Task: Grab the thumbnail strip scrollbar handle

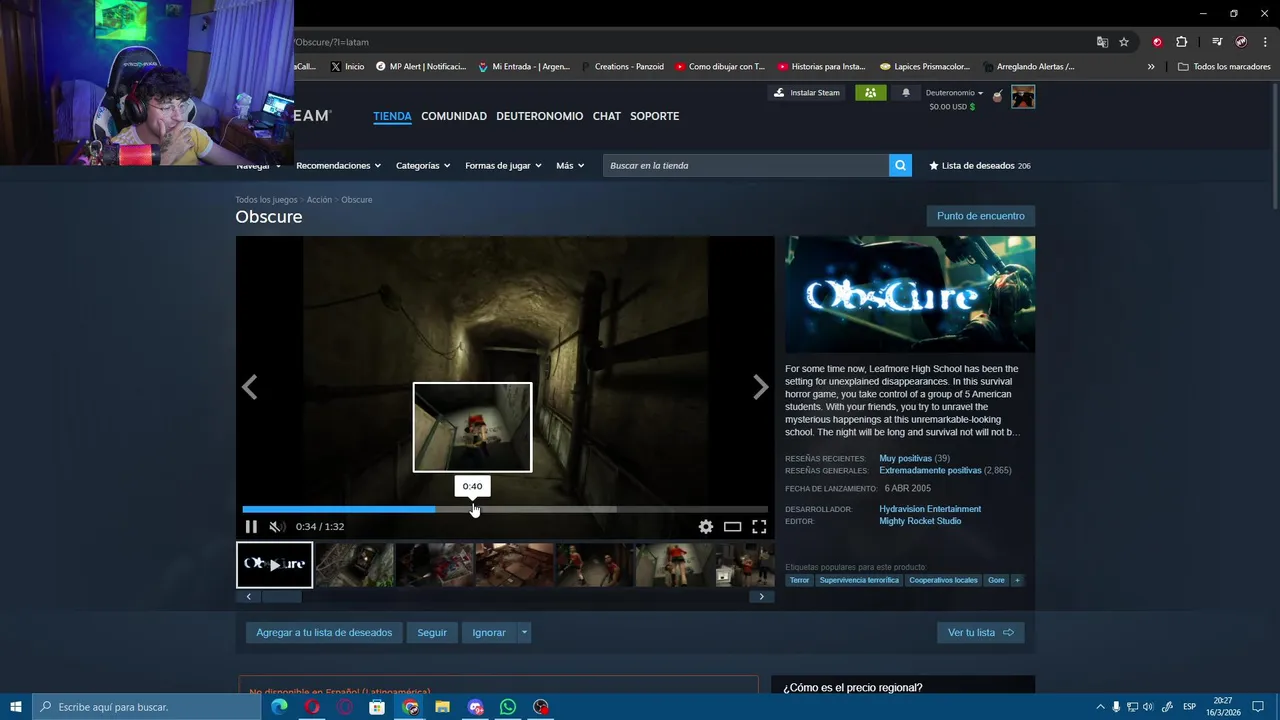Action: pos(282,597)
